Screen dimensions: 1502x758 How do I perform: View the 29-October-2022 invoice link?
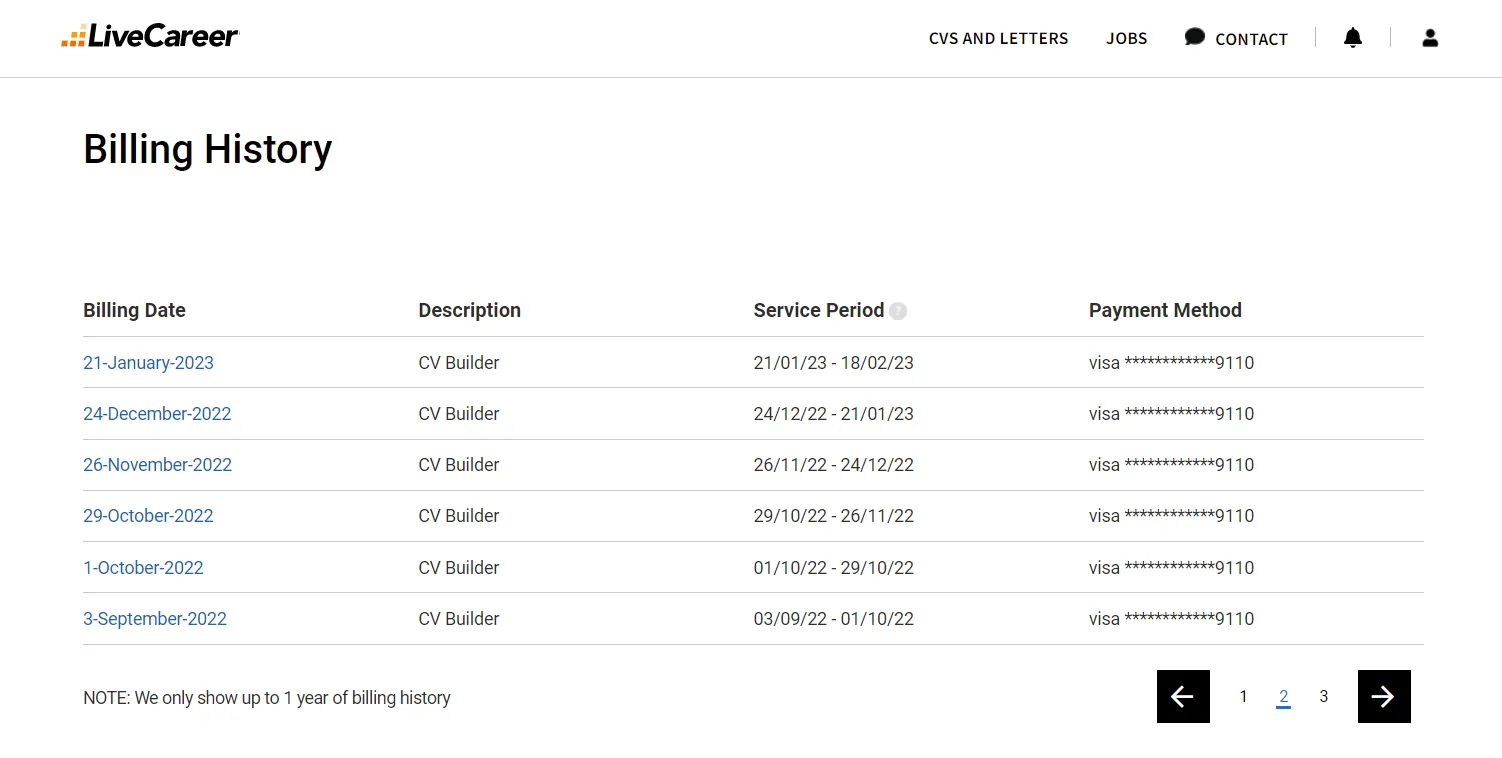pos(148,516)
